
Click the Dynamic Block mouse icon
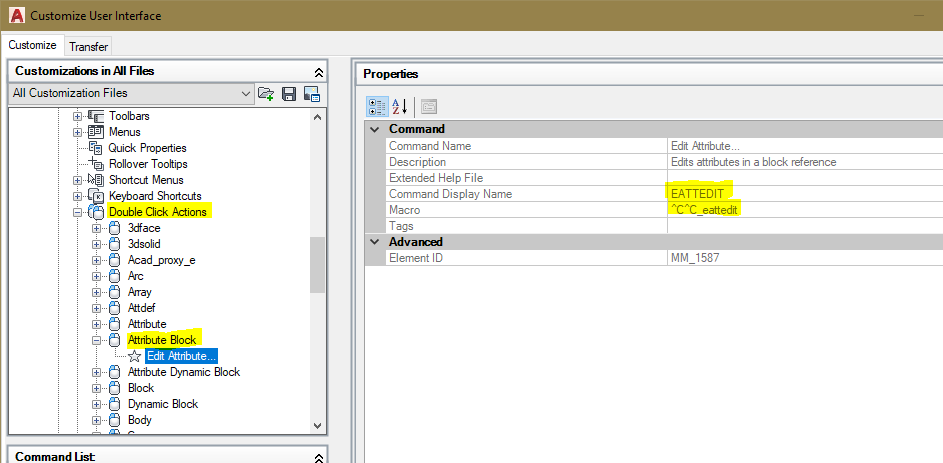pos(115,404)
